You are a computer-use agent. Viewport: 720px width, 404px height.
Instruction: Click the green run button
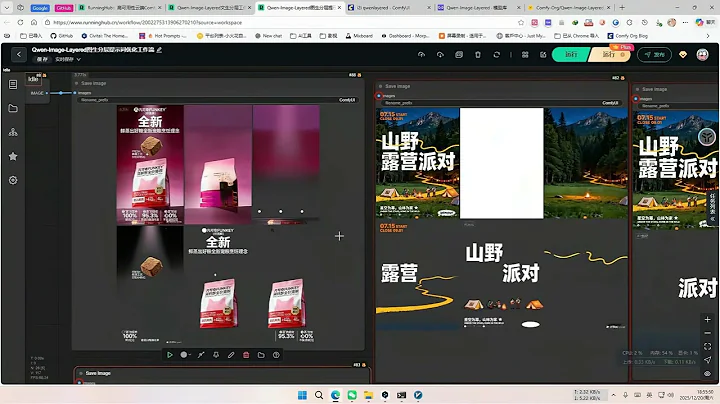[571, 55]
